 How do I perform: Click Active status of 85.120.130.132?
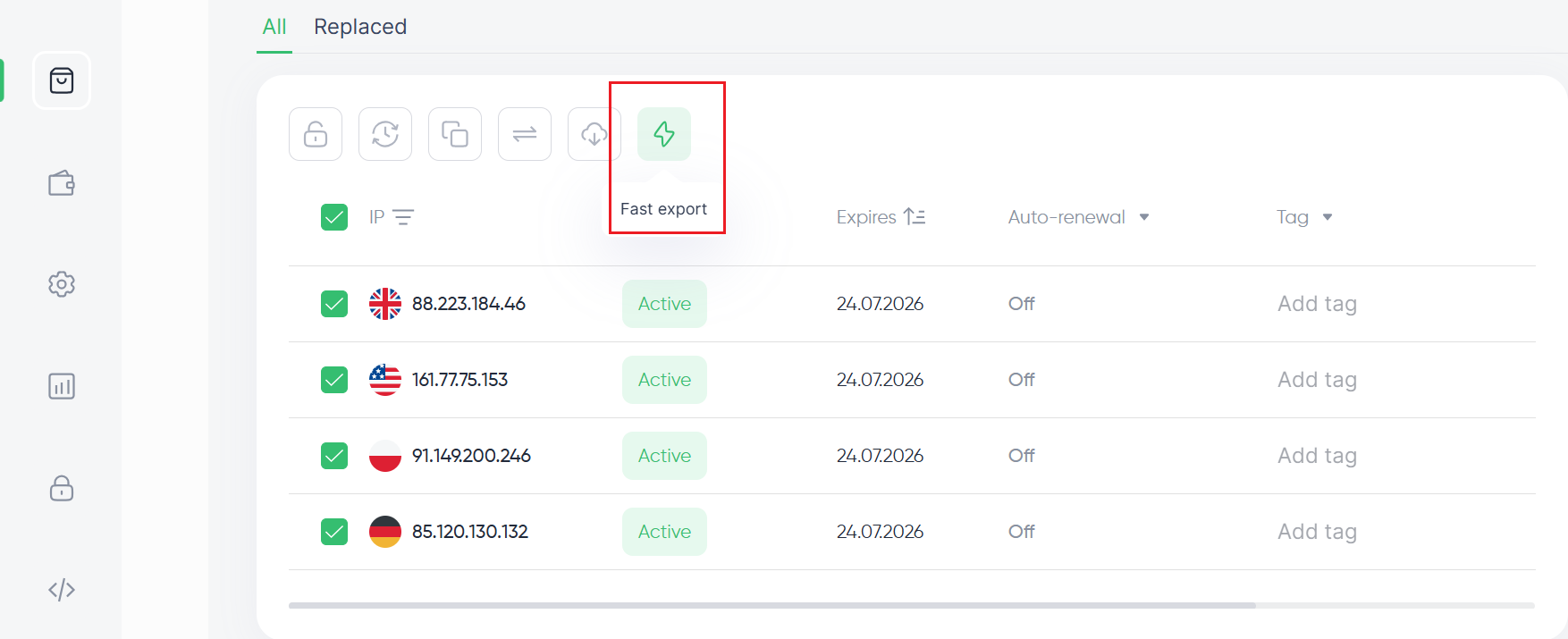pos(664,532)
